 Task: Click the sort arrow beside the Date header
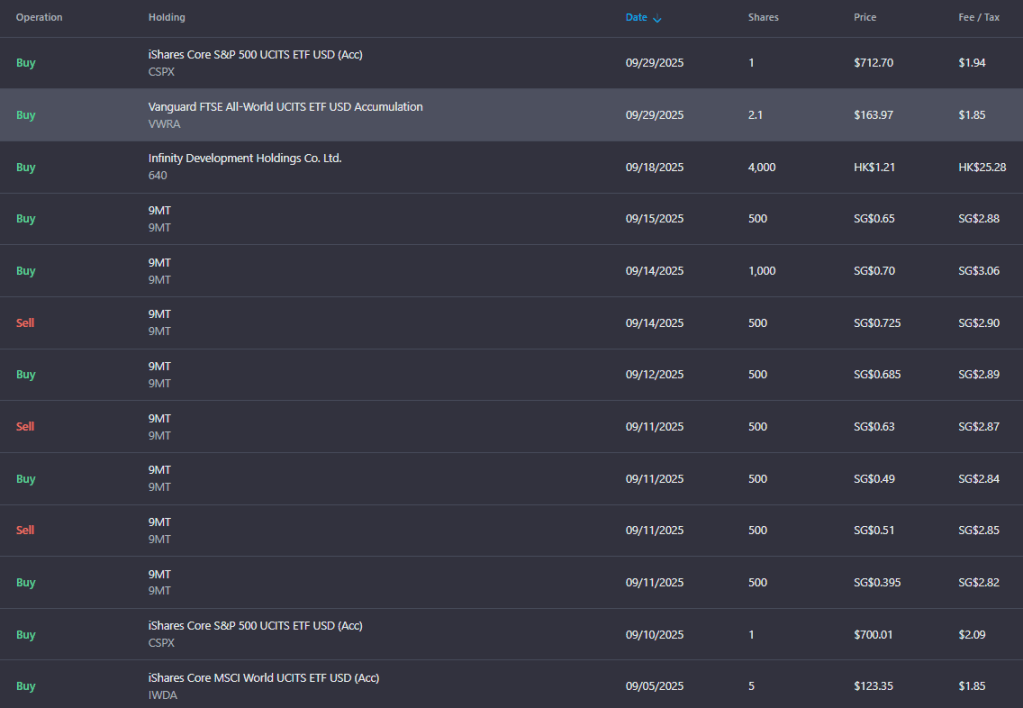coord(657,18)
